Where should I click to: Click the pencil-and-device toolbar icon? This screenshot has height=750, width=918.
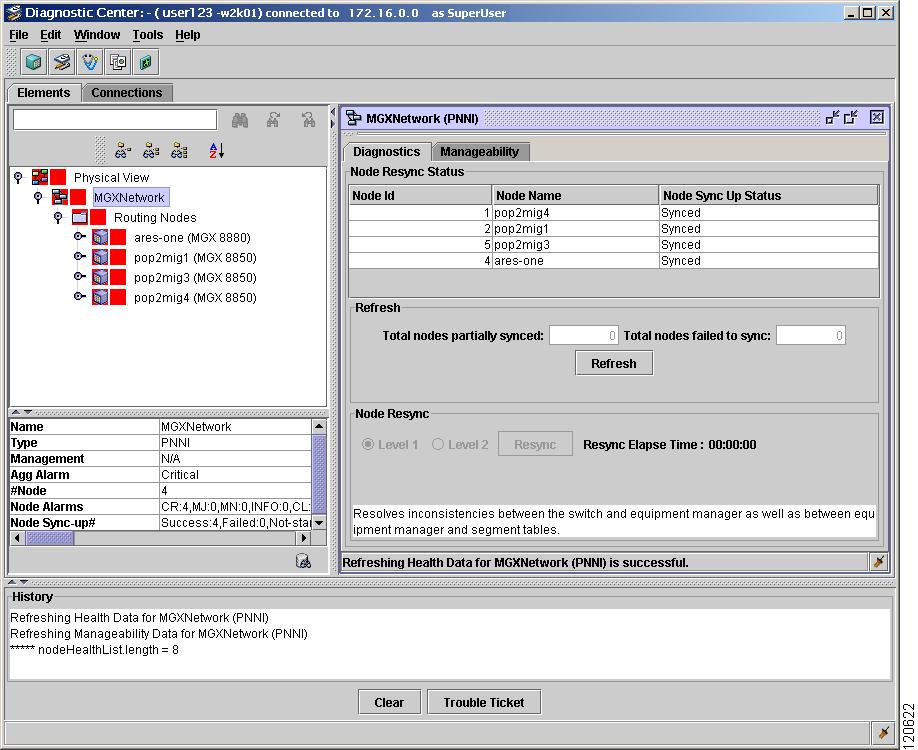[61, 62]
